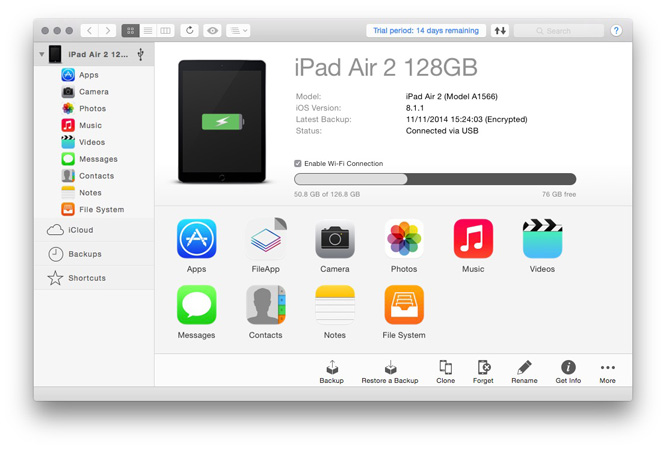
Task: Click the trial period remaining button
Action: click(x=426, y=31)
